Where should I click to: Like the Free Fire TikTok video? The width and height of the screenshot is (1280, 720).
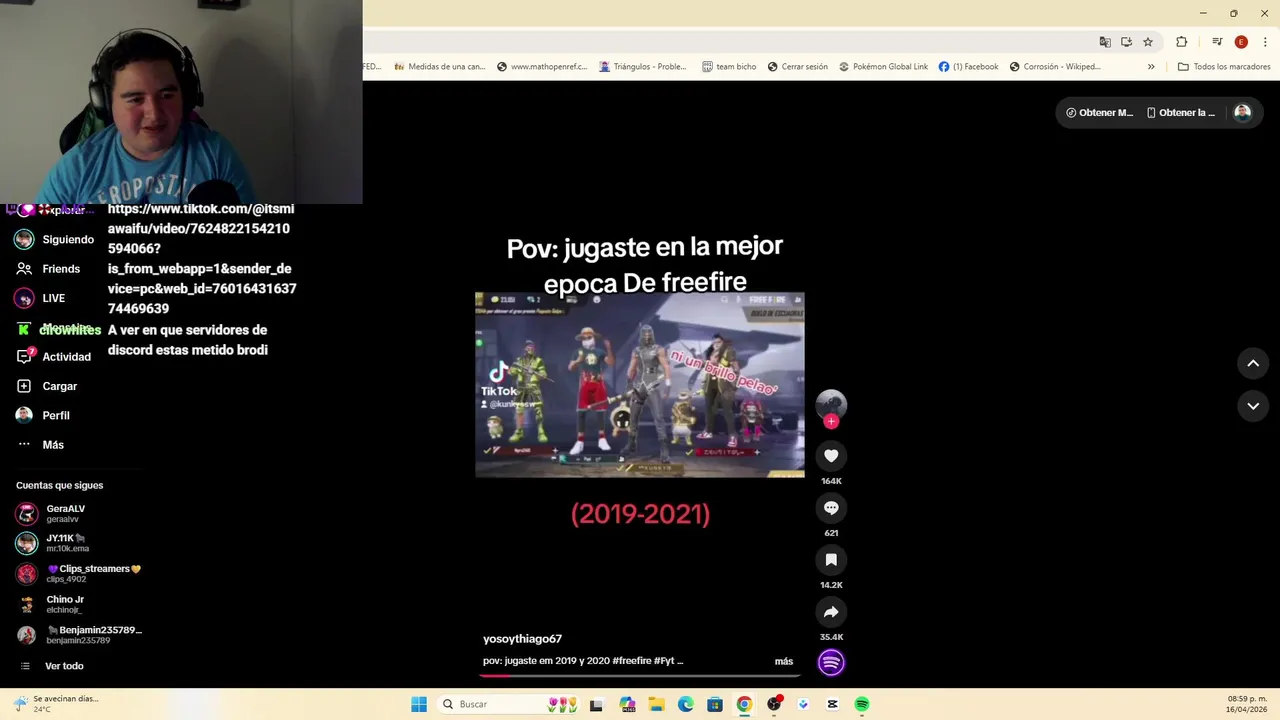point(831,456)
